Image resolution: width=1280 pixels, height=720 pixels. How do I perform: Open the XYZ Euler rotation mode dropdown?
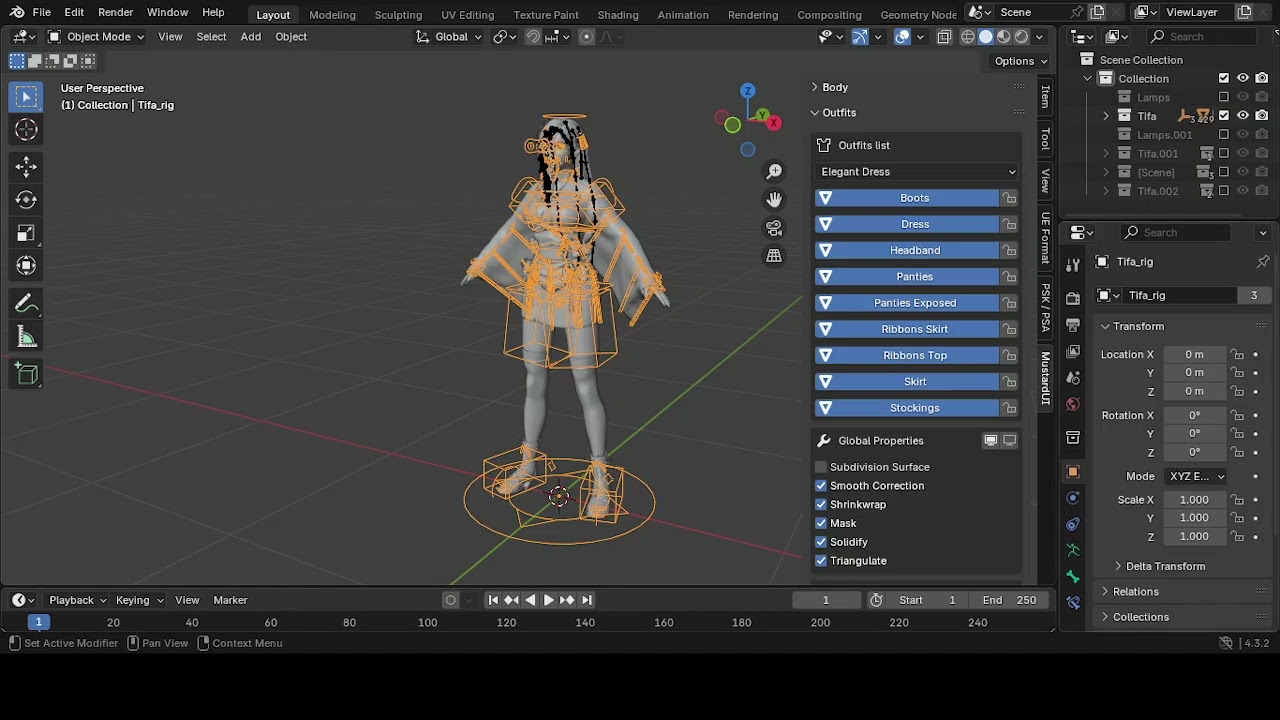tap(1196, 477)
